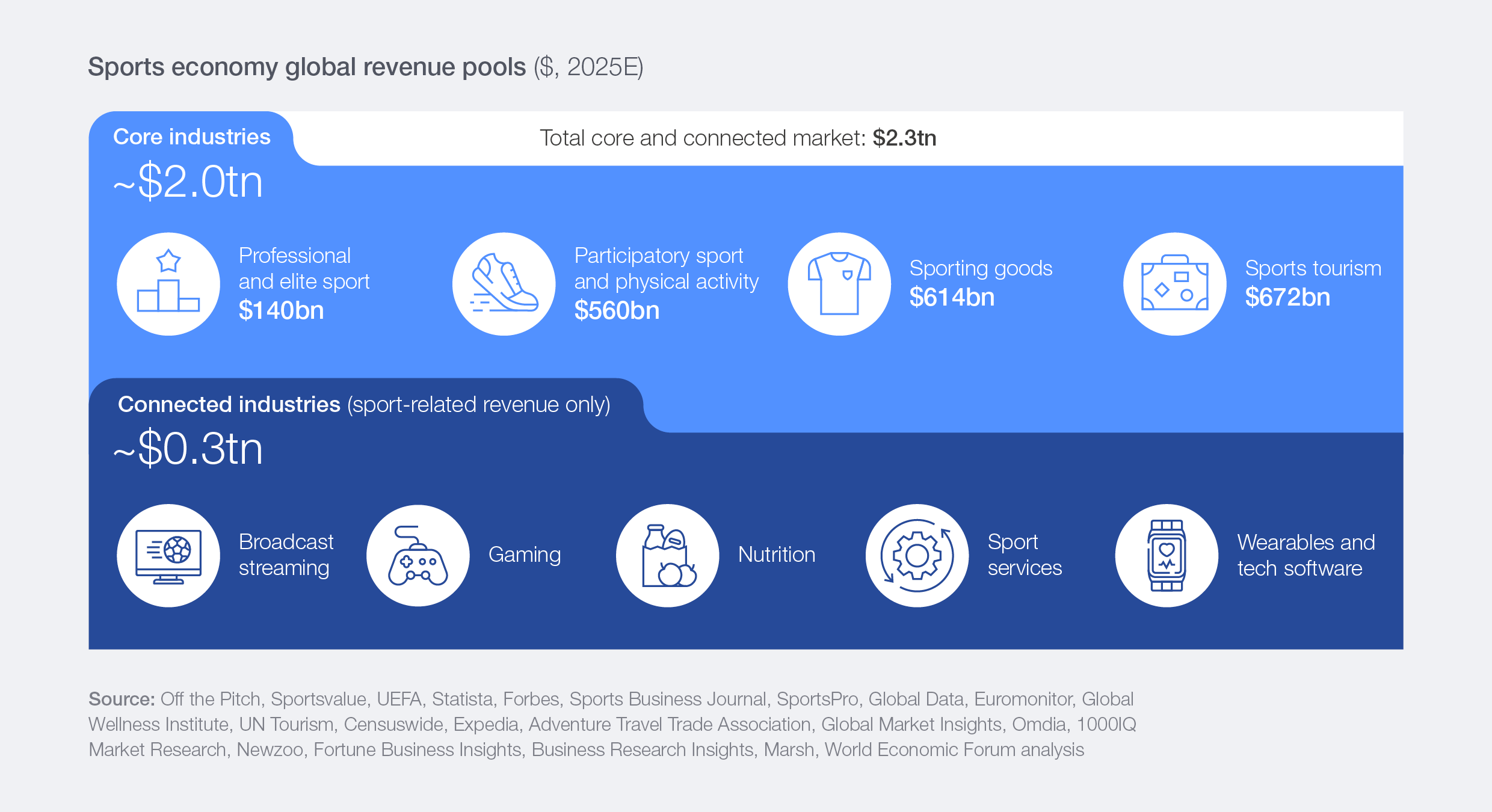Click the chart title Sports economy global revenue pools

(307, 67)
